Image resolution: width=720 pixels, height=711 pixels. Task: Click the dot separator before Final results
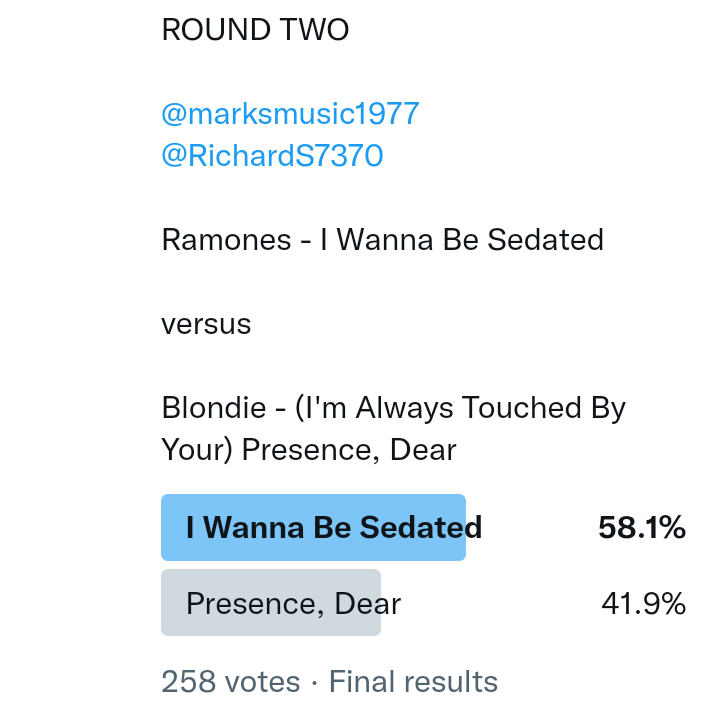tap(314, 682)
